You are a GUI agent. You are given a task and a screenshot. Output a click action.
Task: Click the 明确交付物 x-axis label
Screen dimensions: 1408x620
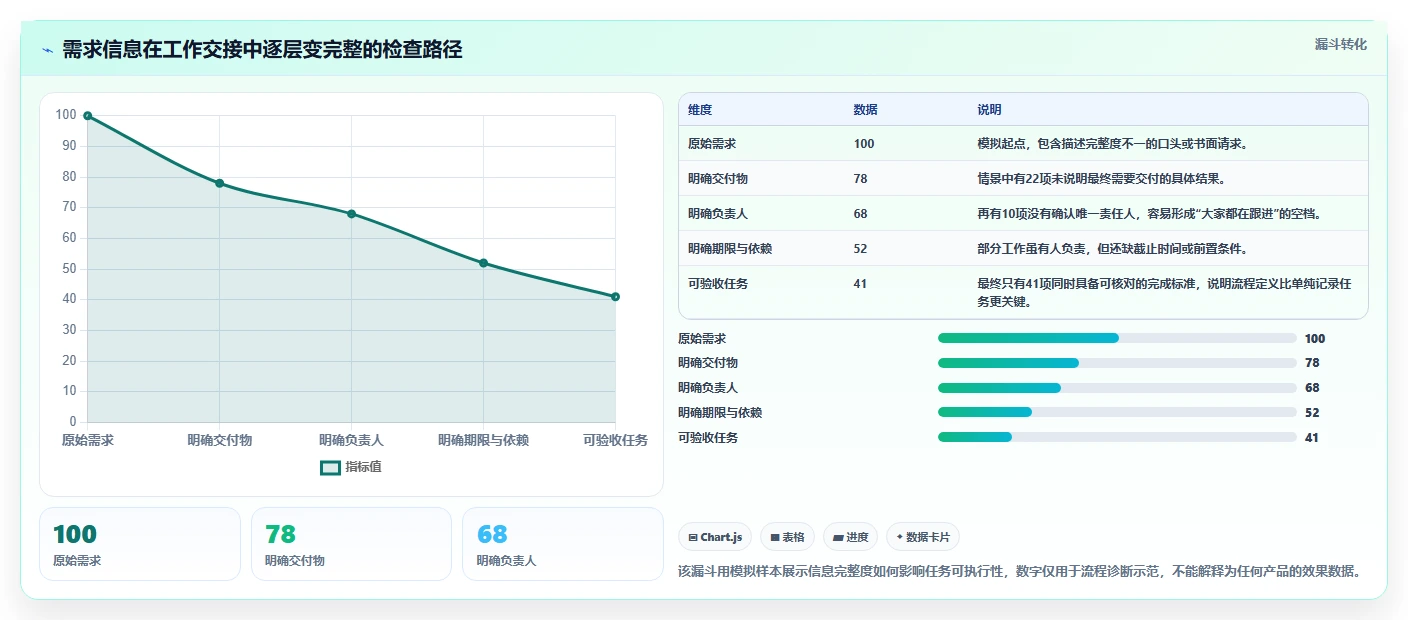pos(219,440)
